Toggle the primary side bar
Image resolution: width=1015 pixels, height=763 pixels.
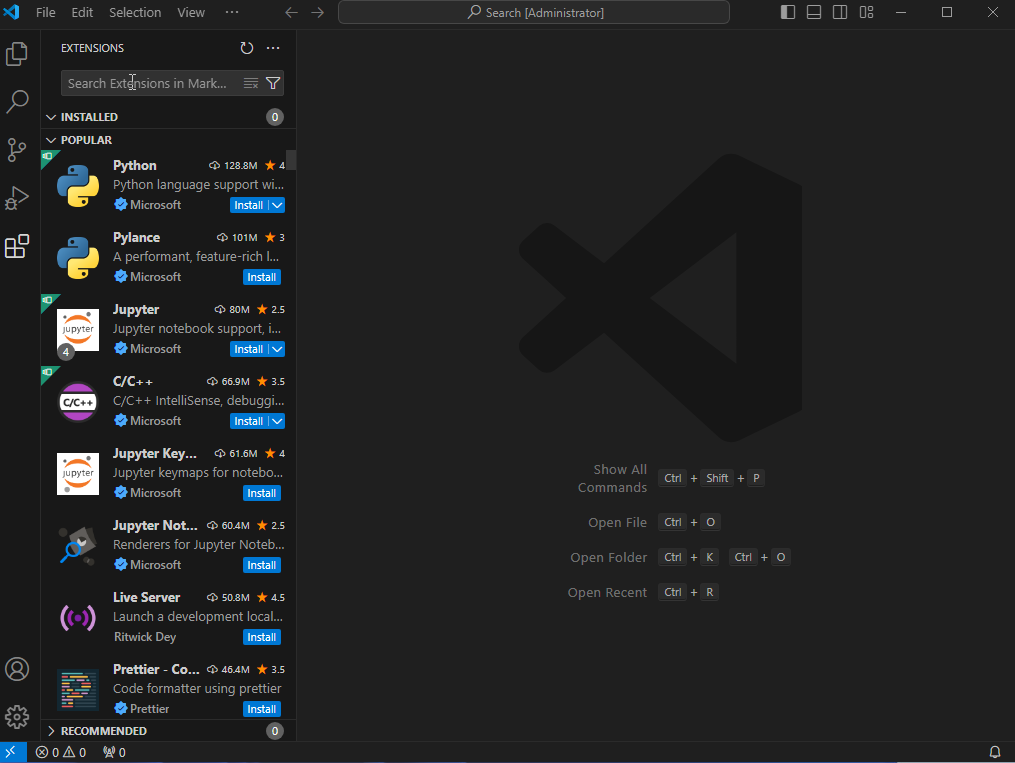click(788, 12)
